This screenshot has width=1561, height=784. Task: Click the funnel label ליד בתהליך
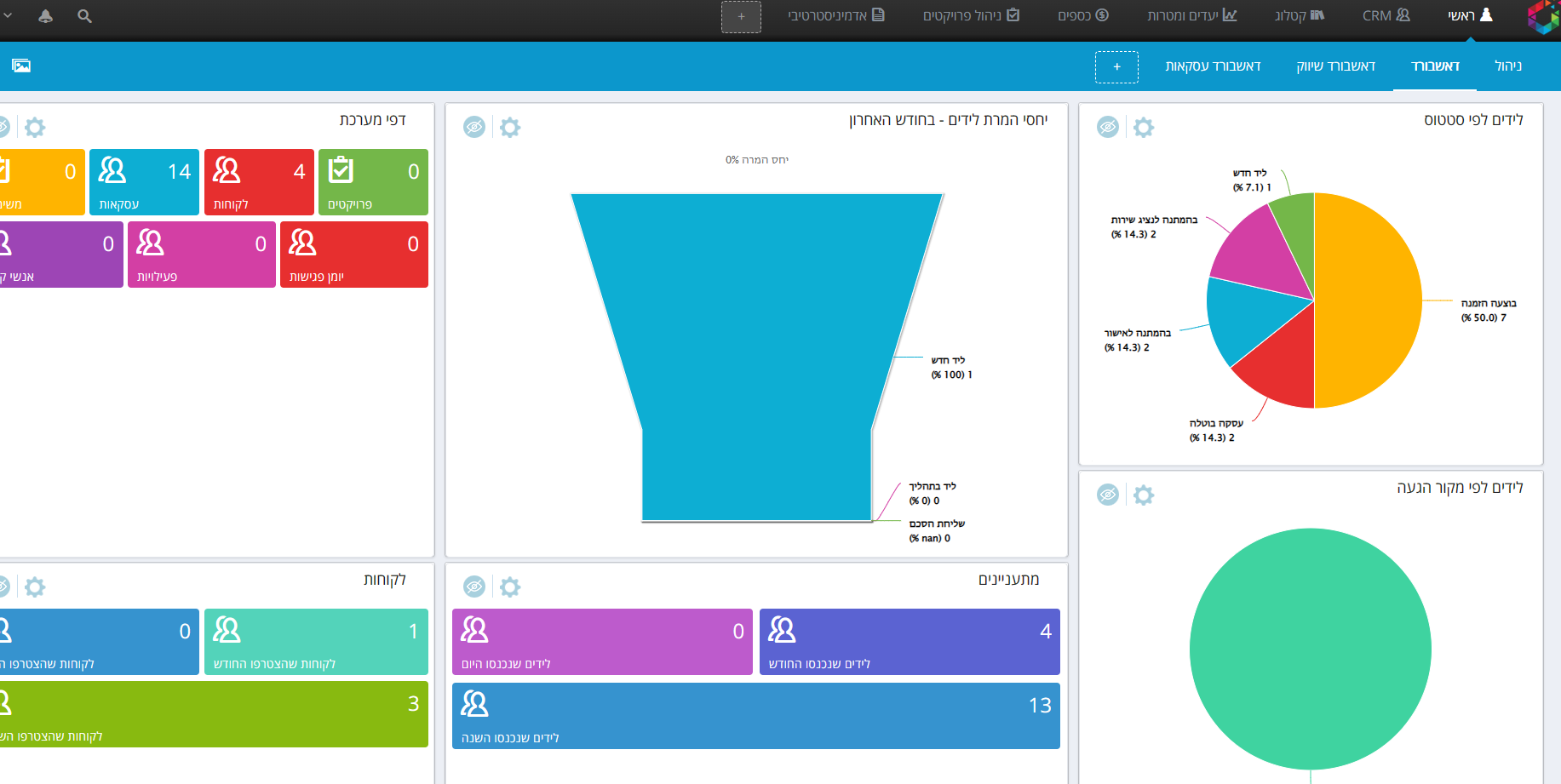coord(933,494)
